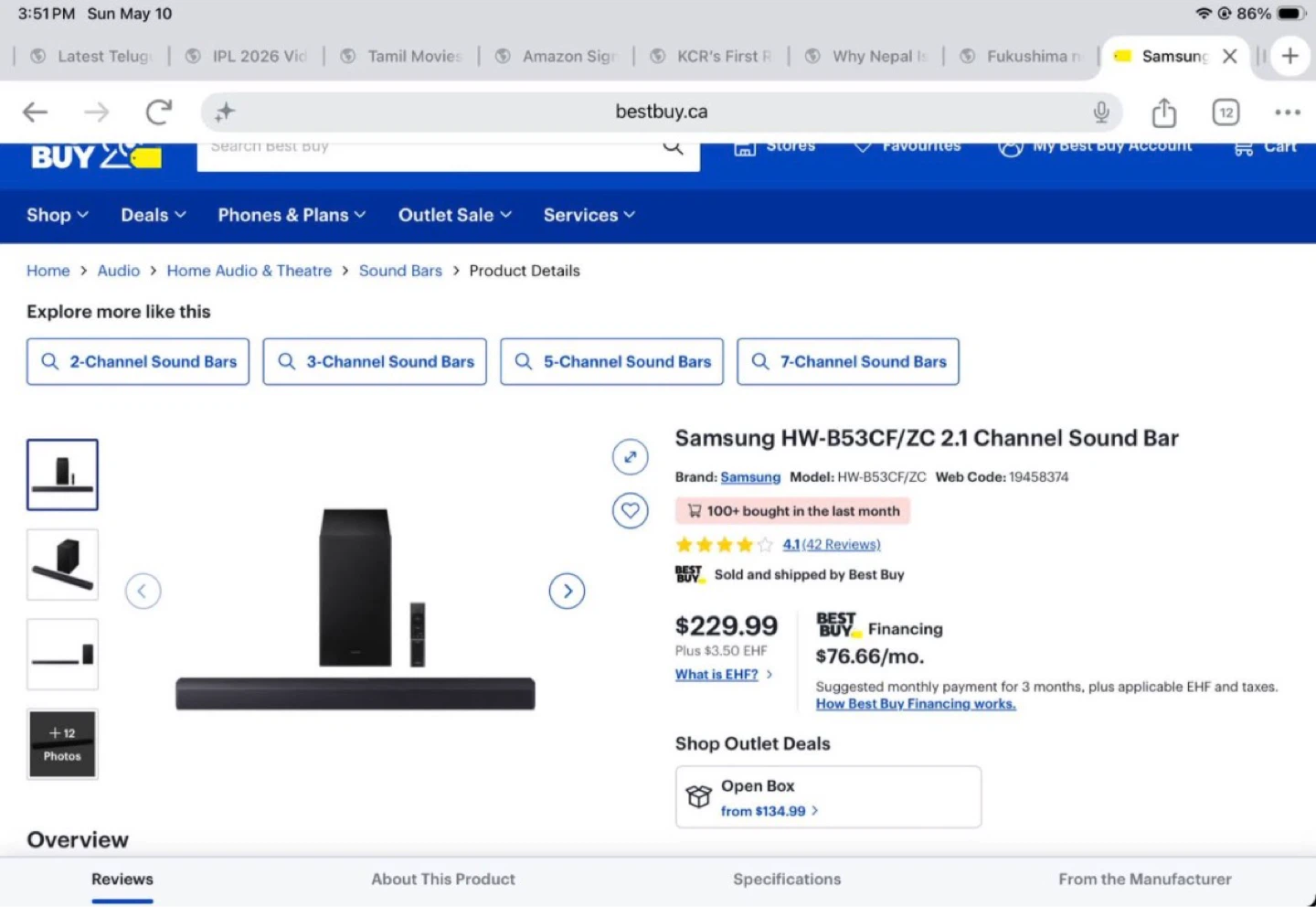This screenshot has width=1316, height=907.
Task: Open Favourites in the header
Action: pyautogui.click(x=907, y=146)
